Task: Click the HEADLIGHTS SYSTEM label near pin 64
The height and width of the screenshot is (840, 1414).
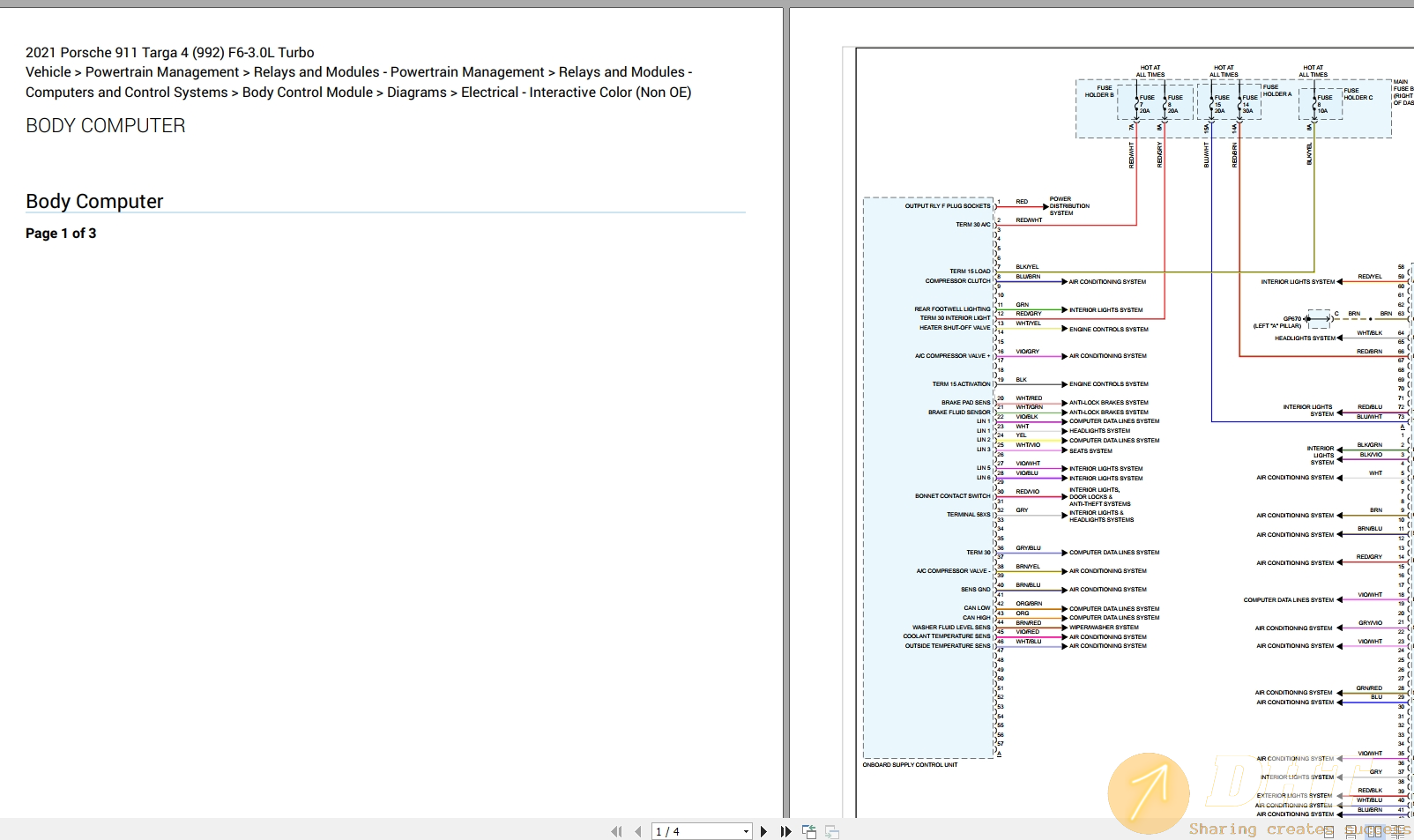Action: point(1305,338)
